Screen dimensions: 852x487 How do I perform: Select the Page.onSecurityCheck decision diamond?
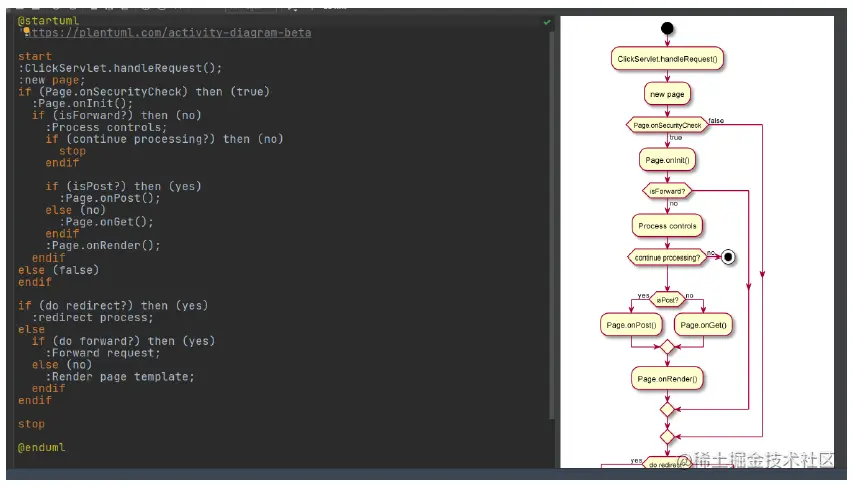click(x=667, y=125)
